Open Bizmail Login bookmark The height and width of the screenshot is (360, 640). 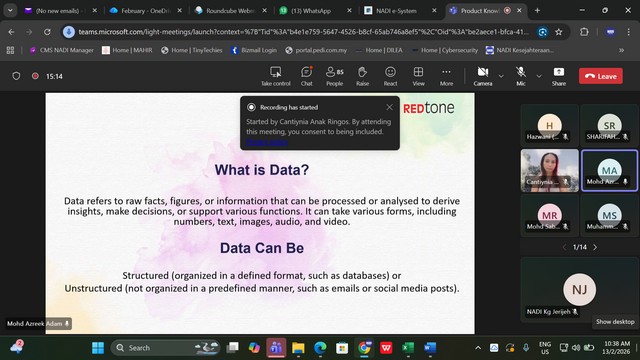click(254, 50)
